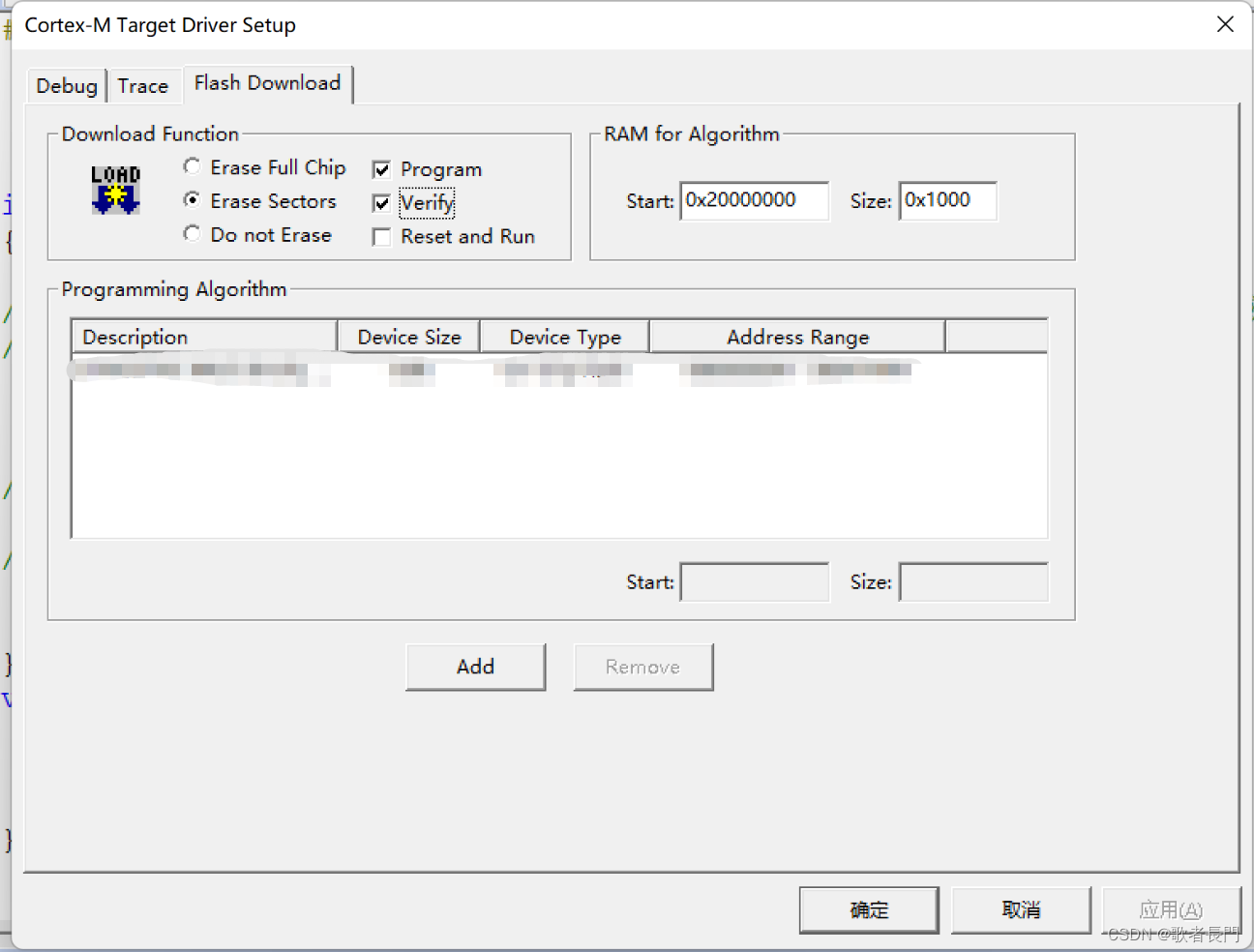Uncheck the Verify checkbox
1254x952 pixels.
(x=382, y=203)
